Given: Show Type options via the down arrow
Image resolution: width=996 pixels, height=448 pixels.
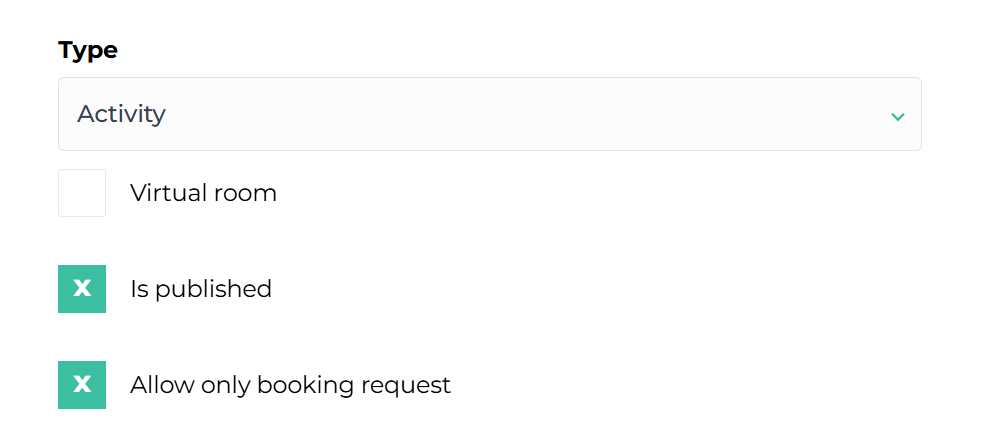Looking at the screenshot, I should coord(897,116).
